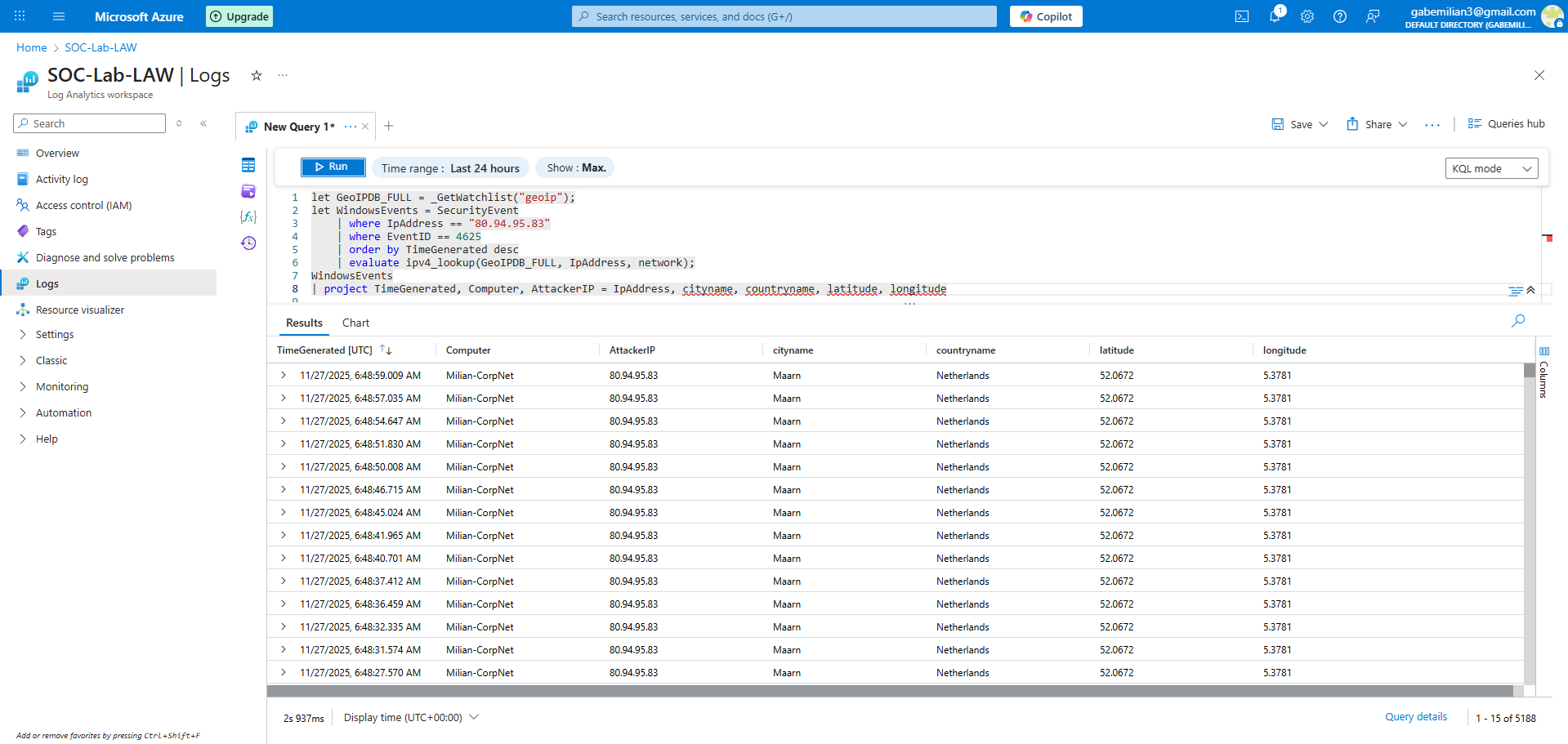Switch to the Results tab
This screenshot has width=1568, height=744.
click(x=304, y=323)
